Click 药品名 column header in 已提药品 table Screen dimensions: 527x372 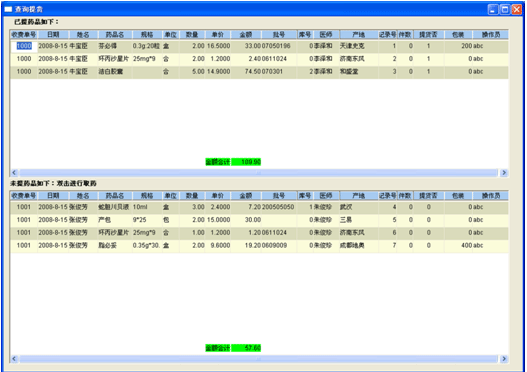point(115,34)
